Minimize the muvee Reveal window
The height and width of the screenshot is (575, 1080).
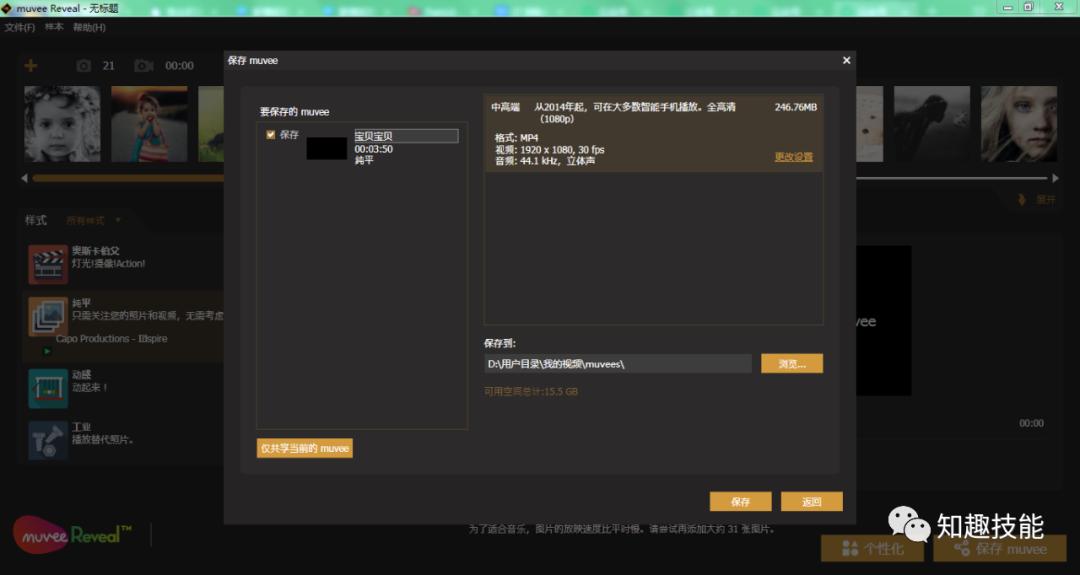pyautogui.click(x=1008, y=7)
